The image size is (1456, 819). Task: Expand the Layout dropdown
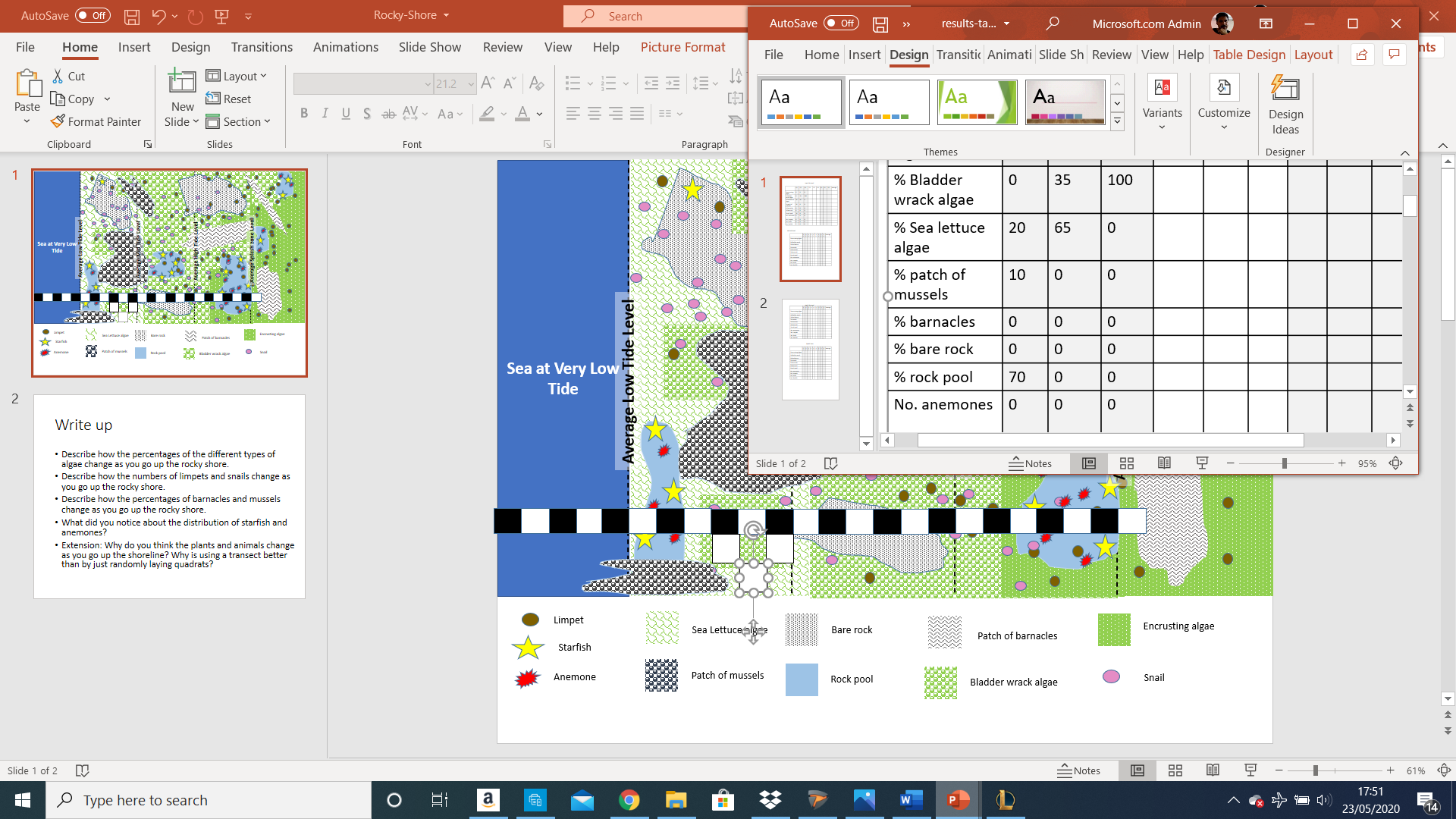coord(237,76)
